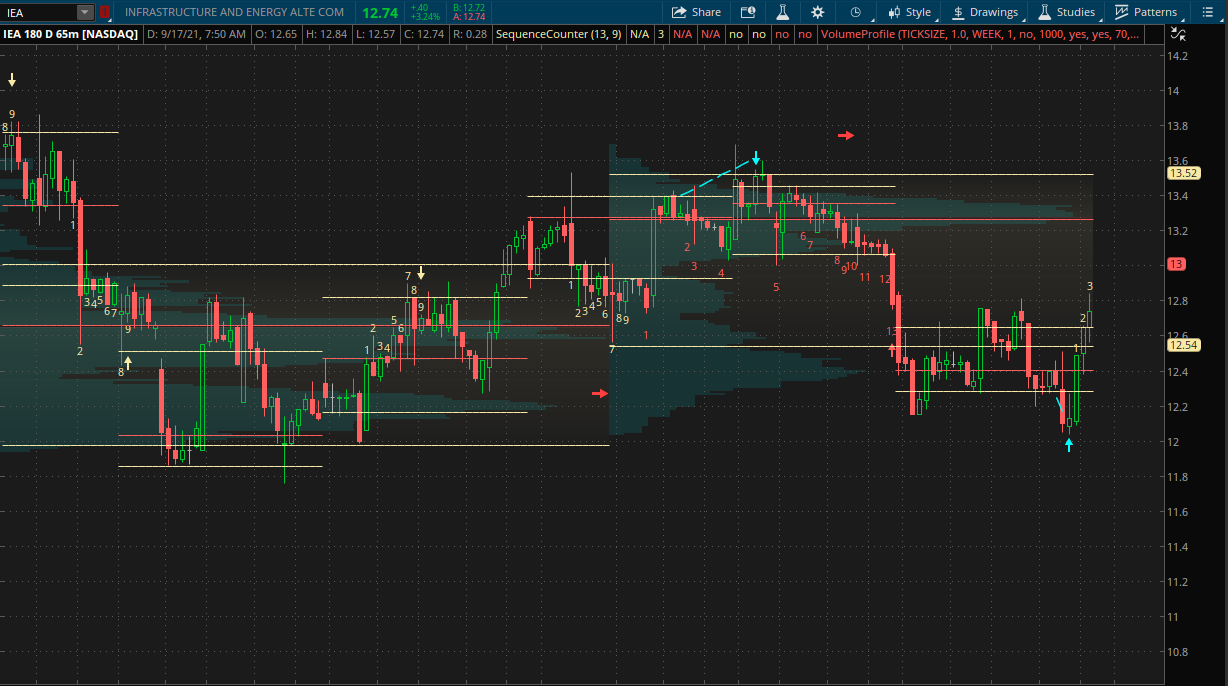Open the chart list menu icon
This screenshot has width=1228, height=686.
pyautogui.click(x=1206, y=12)
